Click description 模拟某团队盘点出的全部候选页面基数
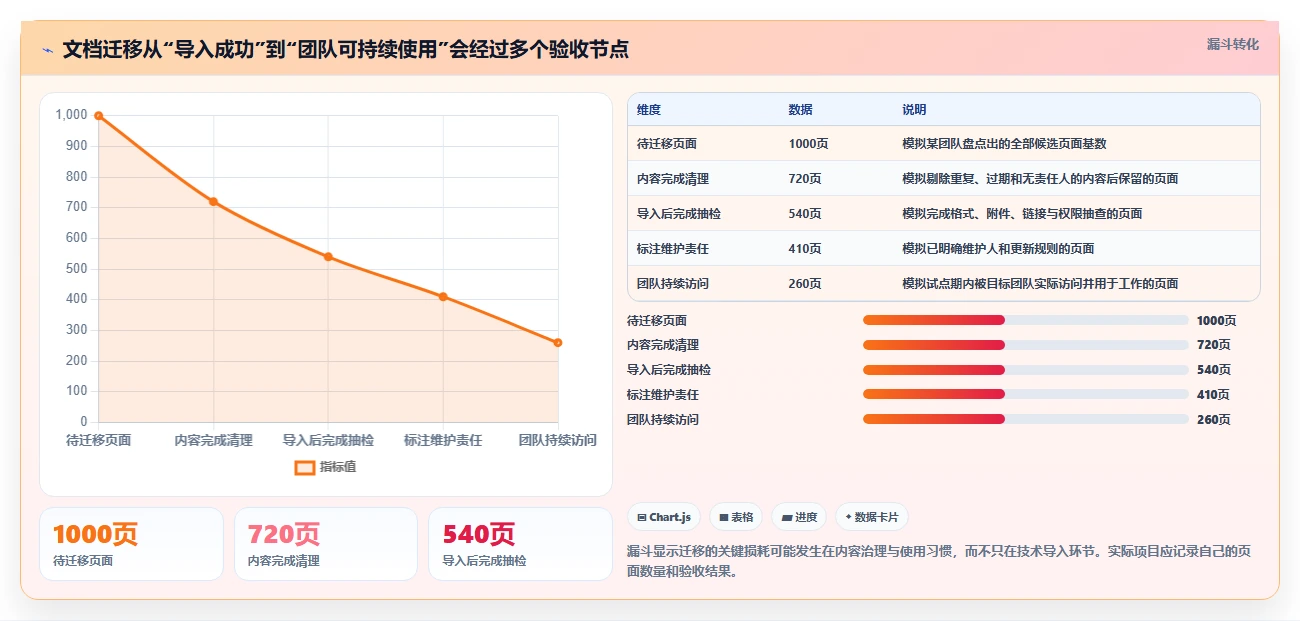Image resolution: width=1300 pixels, height=621 pixels. click(1004, 144)
